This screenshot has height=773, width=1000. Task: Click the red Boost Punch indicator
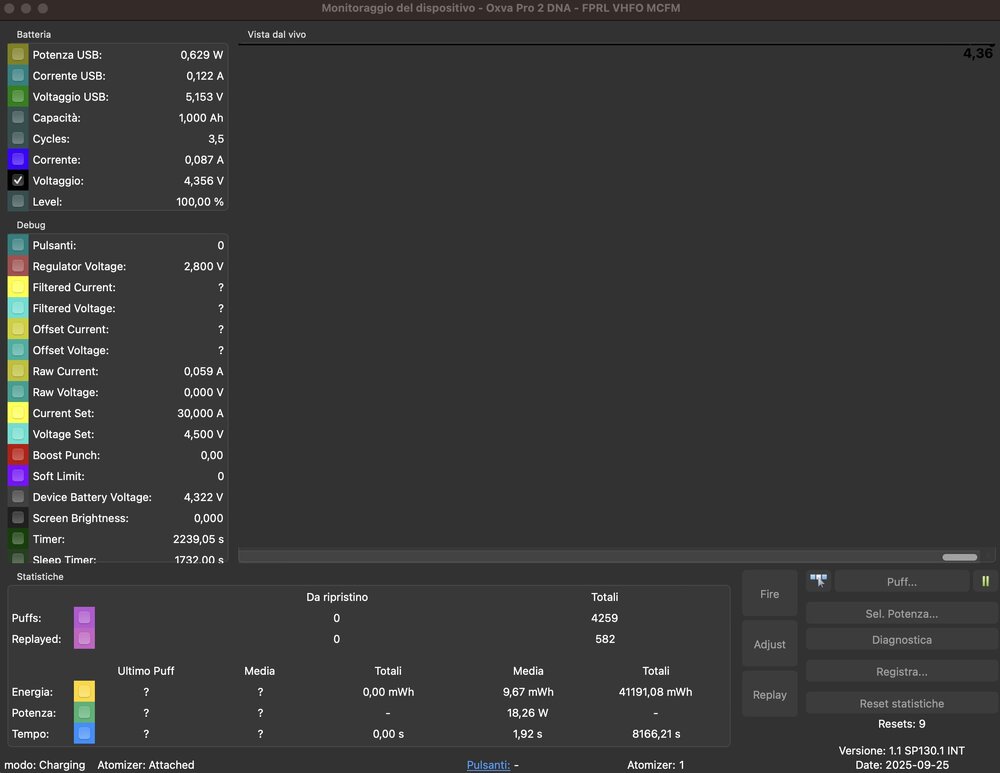coord(18,455)
